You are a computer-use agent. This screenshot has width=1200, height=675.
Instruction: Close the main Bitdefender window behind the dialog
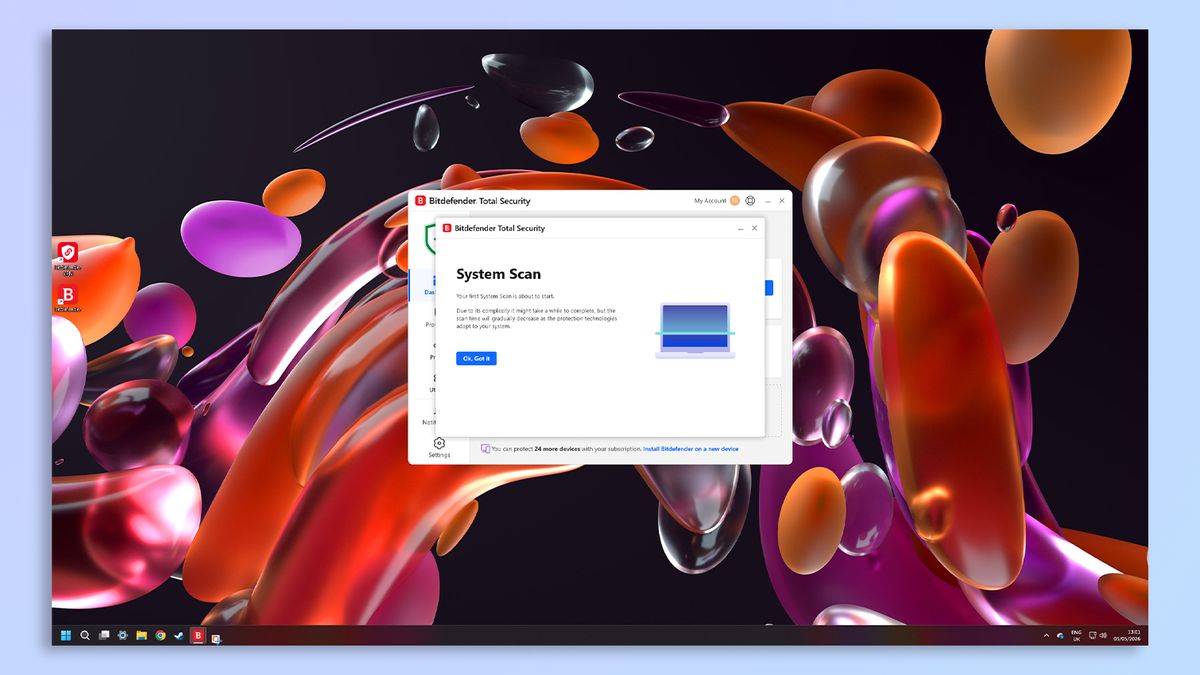pos(782,201)
